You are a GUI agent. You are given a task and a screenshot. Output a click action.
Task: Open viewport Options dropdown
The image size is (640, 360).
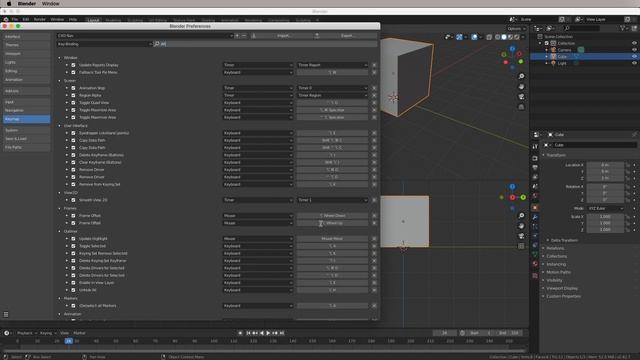coord(516,29)
